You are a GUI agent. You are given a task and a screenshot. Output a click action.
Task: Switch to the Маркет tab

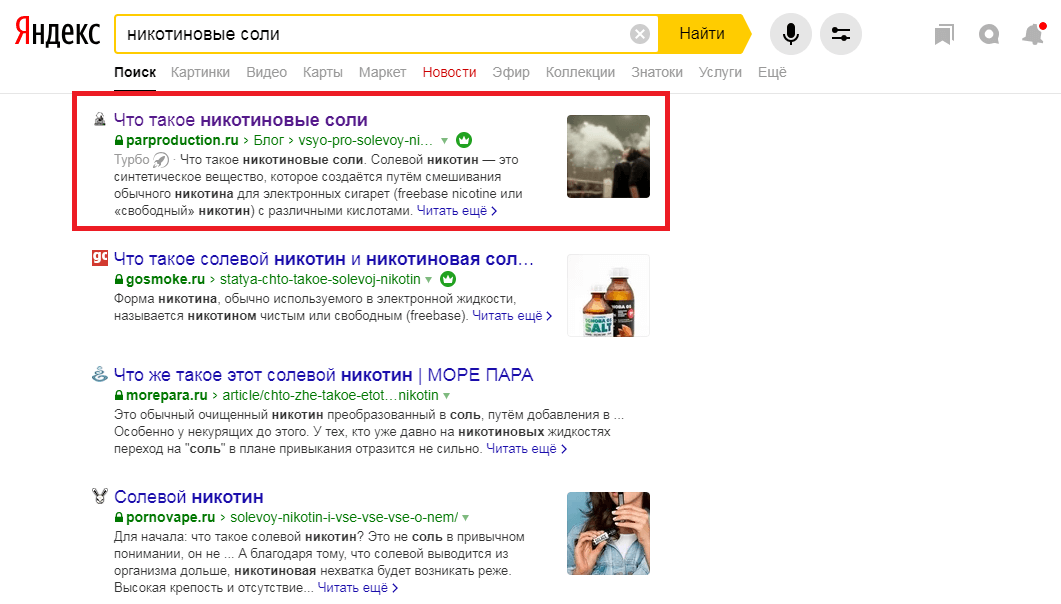click(382, 72)
